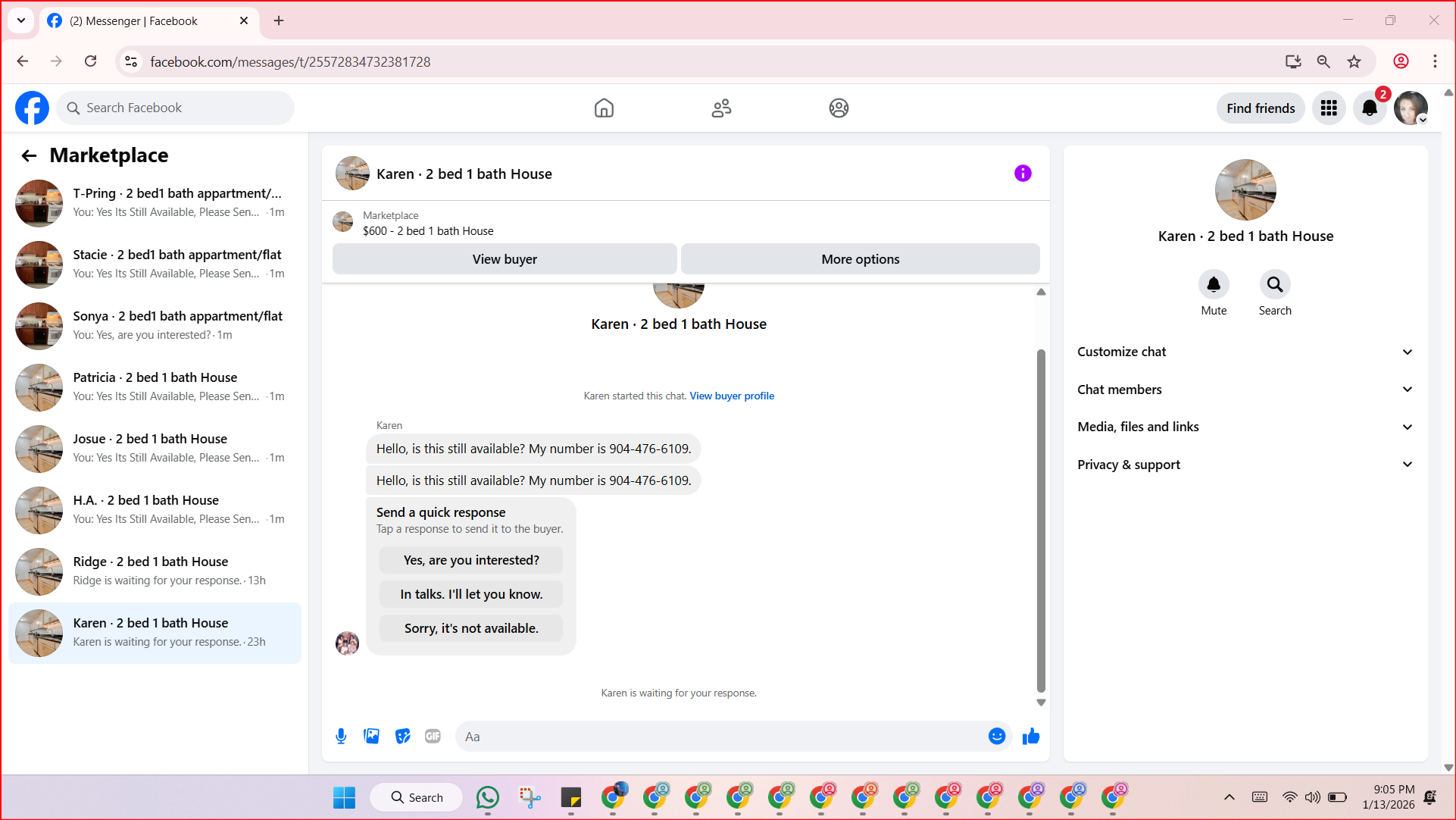Go to Facebook Home tab
Screen dimensions: 1456x820
[x=604, y=108]
